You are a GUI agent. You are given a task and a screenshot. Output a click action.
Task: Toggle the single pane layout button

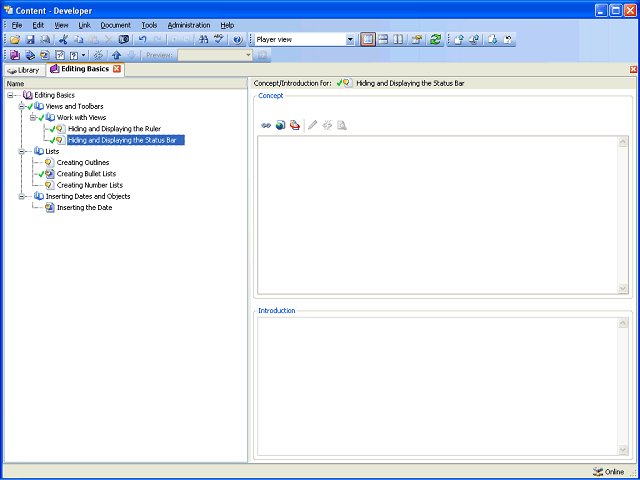tap(368, 40)
